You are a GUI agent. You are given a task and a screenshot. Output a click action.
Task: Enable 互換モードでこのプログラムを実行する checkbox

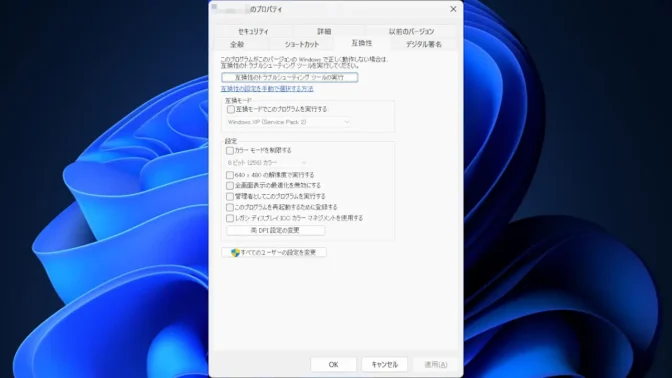(231, 109)
